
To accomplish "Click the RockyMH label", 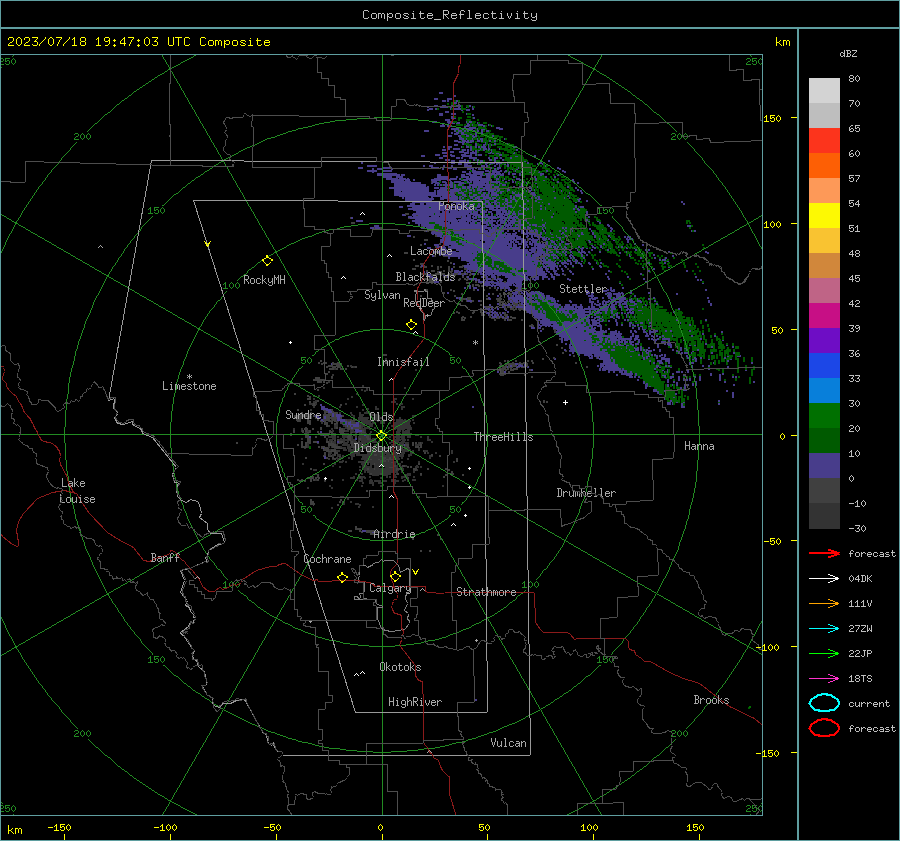I will 264,280.
